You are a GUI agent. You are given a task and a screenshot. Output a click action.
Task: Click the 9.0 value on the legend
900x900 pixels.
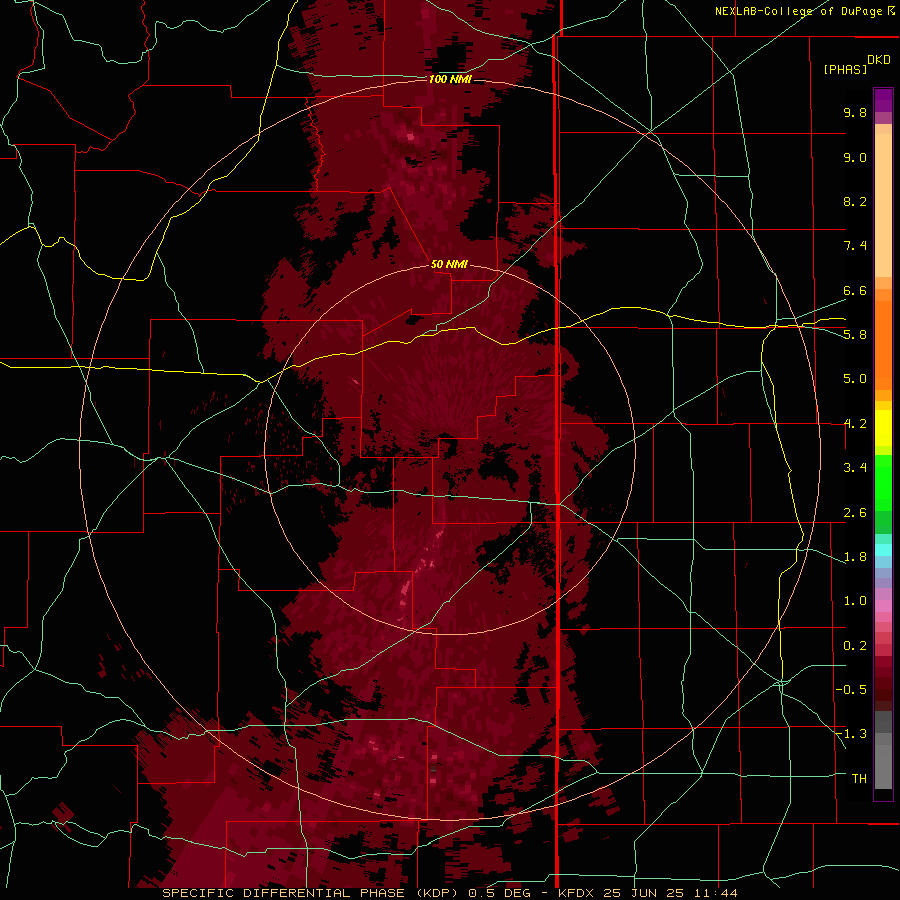point(855,157)
